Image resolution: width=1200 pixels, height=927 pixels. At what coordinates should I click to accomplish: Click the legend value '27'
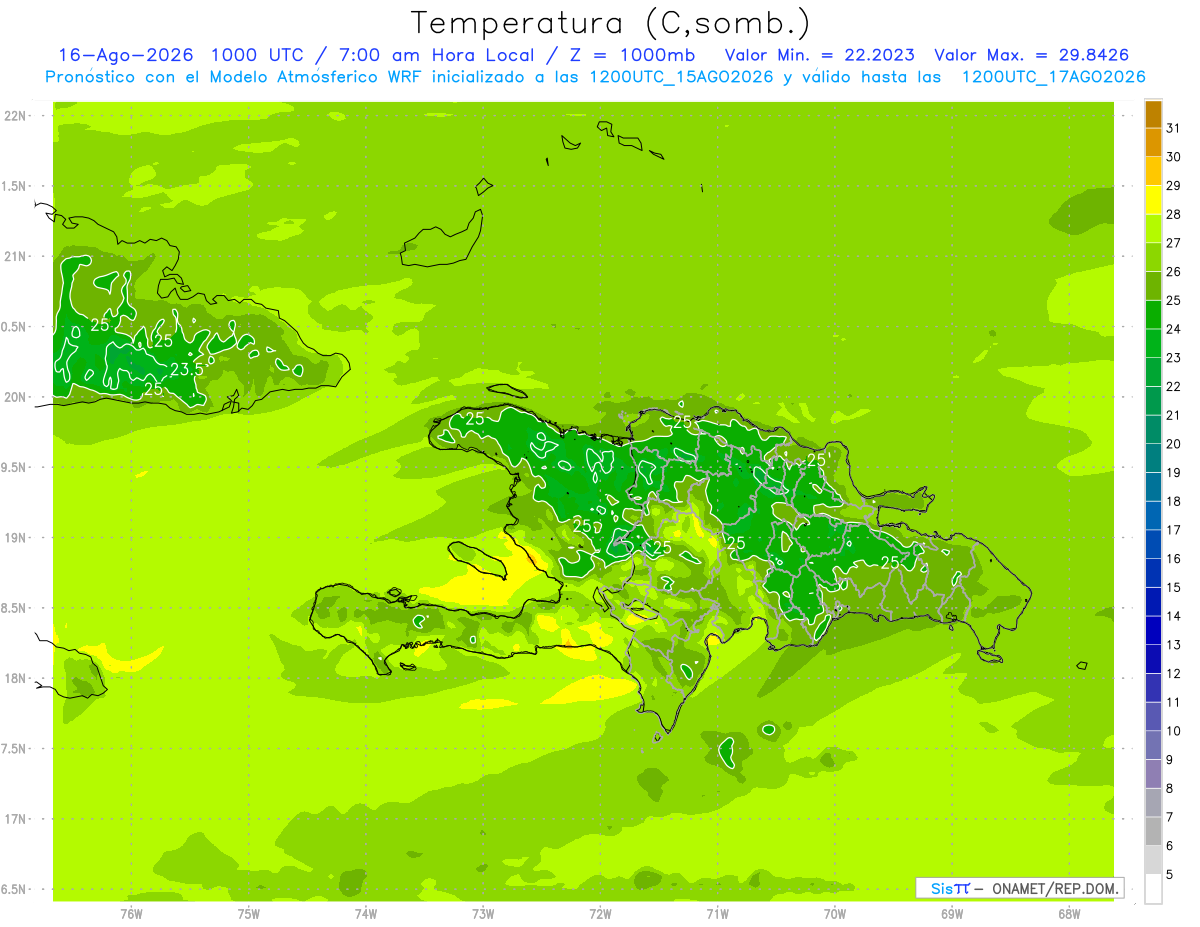tap(1173, 243)
